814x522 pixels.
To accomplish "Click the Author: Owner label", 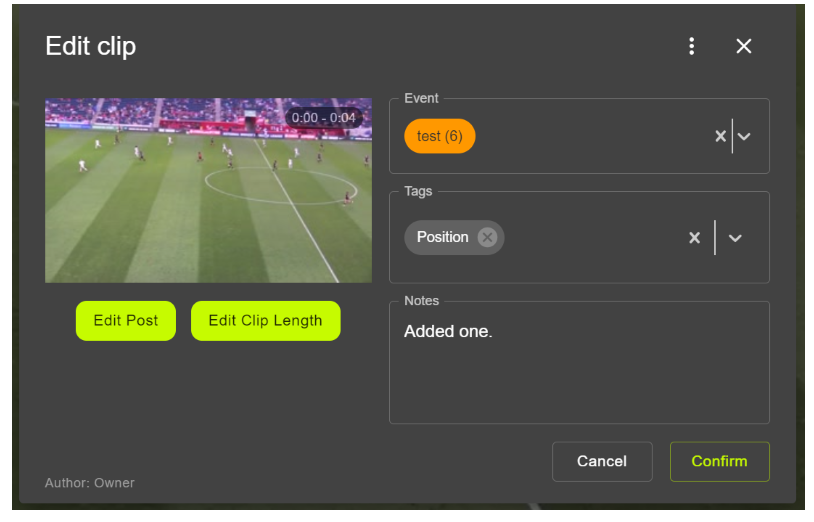I will coord(90,483).
